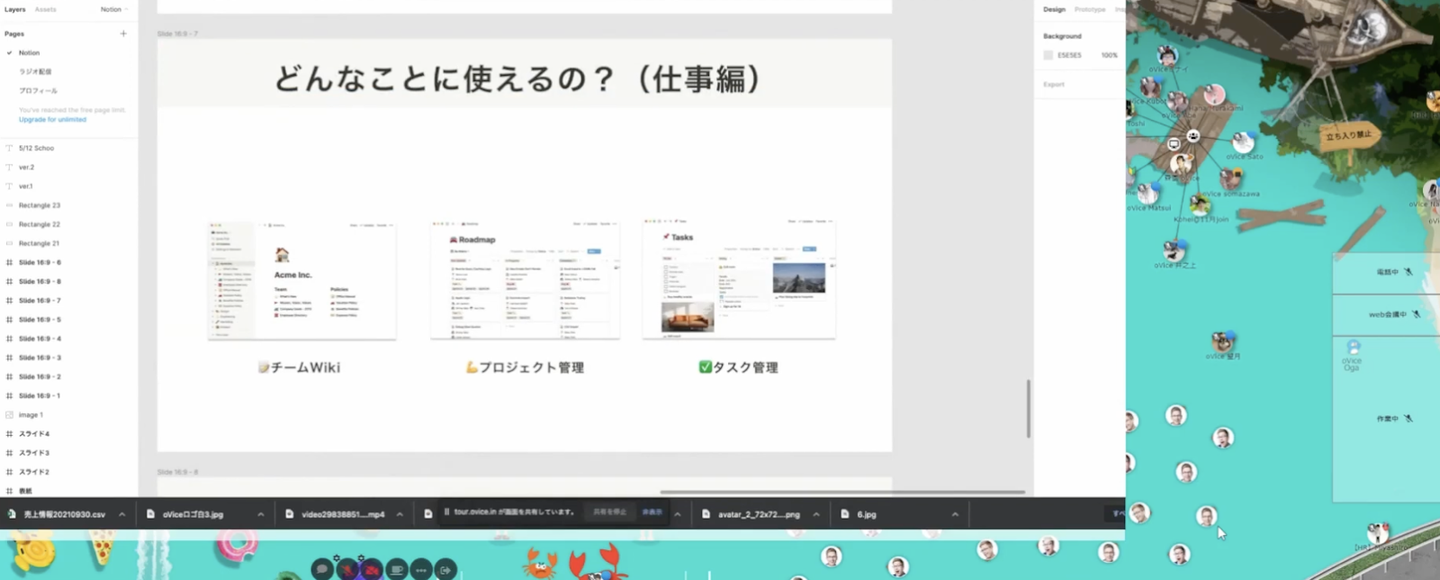Click the meeting group icon on the dock
The image size is (1440, 580).
tap(1193, 135)
